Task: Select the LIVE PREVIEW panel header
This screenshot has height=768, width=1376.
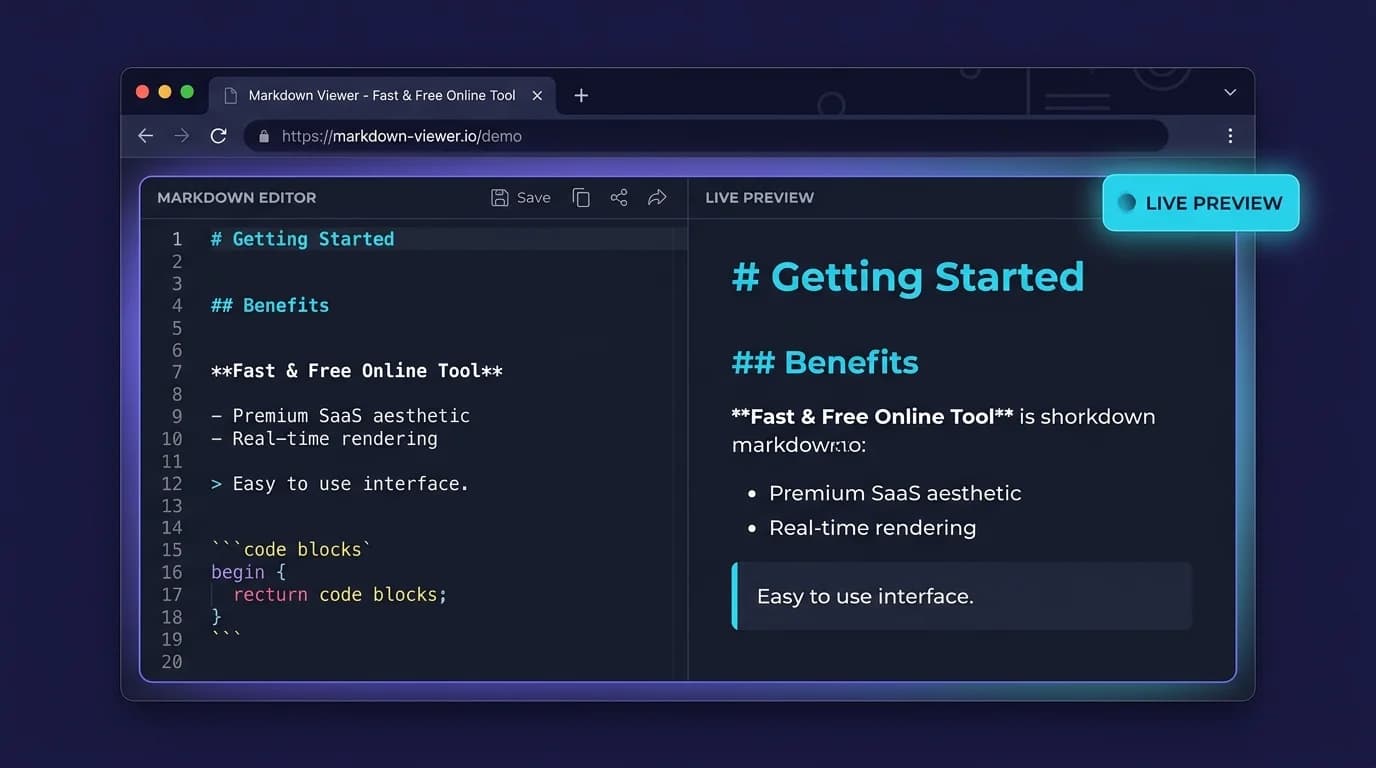Action: [759, 197]
